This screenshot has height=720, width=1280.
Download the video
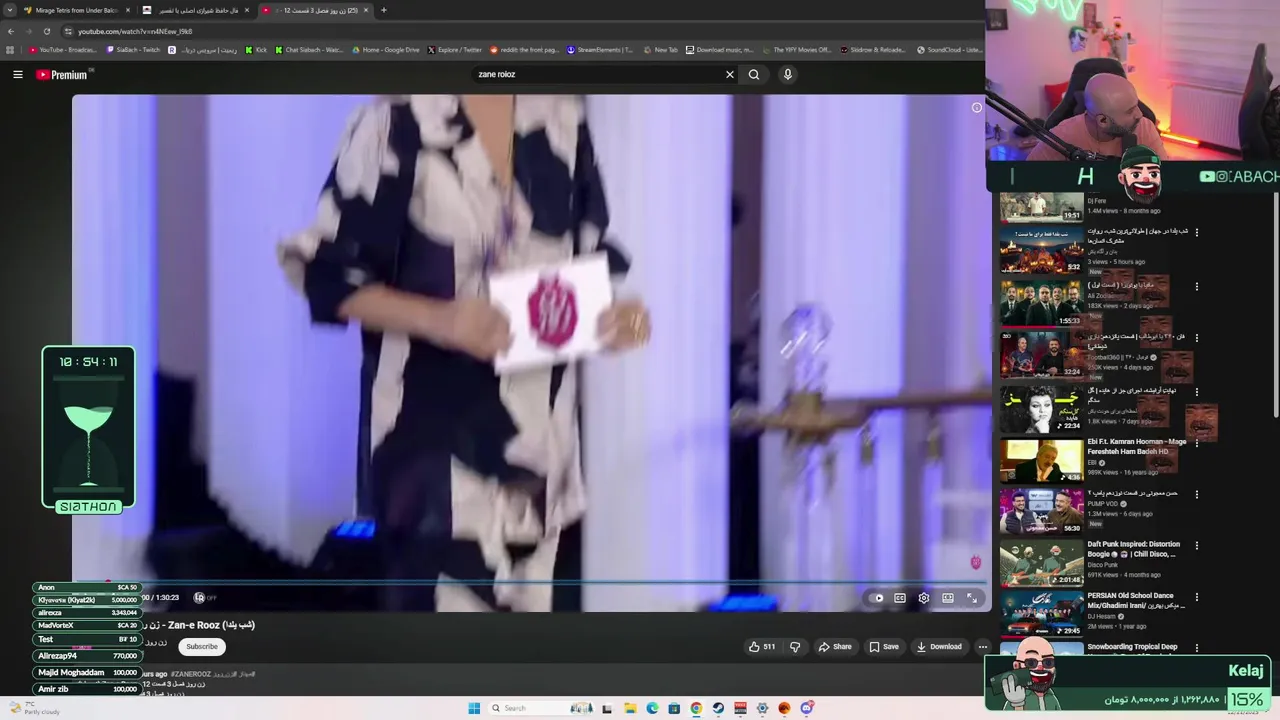pos(939,647)
